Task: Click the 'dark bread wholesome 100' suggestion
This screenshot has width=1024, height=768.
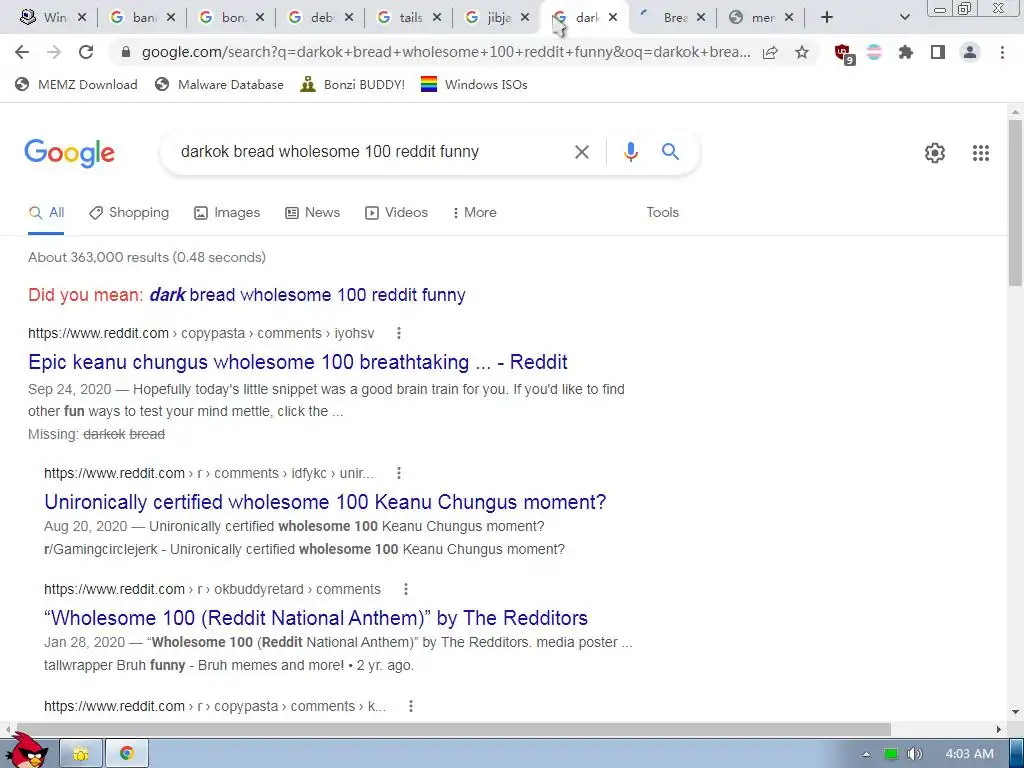Action: (x=308, y=295)
